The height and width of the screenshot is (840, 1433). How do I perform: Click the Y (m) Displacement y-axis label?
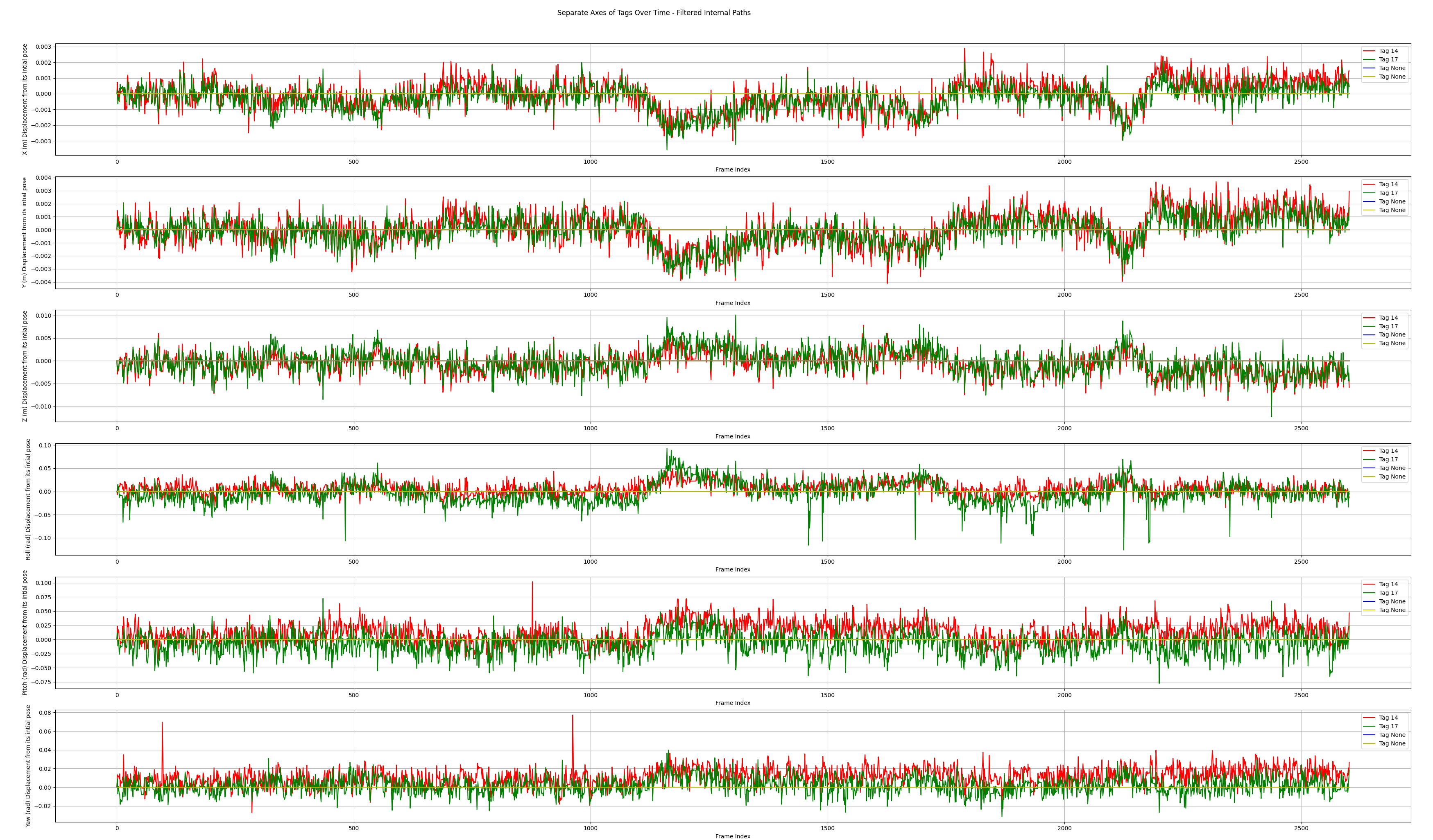pyautogui.click(x=25, y=233)
